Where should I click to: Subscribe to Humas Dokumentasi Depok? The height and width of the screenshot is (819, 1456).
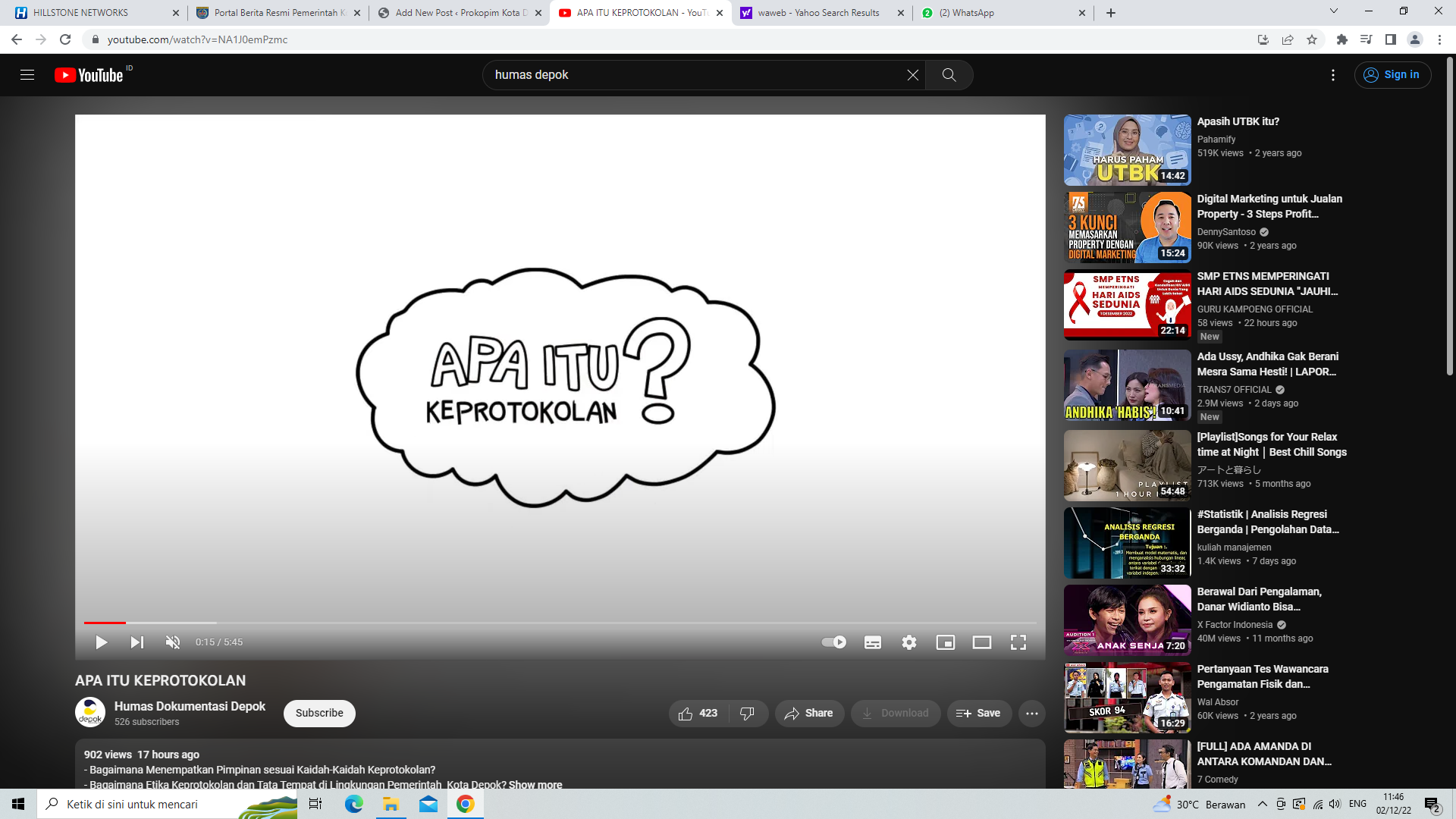[319, 714]
